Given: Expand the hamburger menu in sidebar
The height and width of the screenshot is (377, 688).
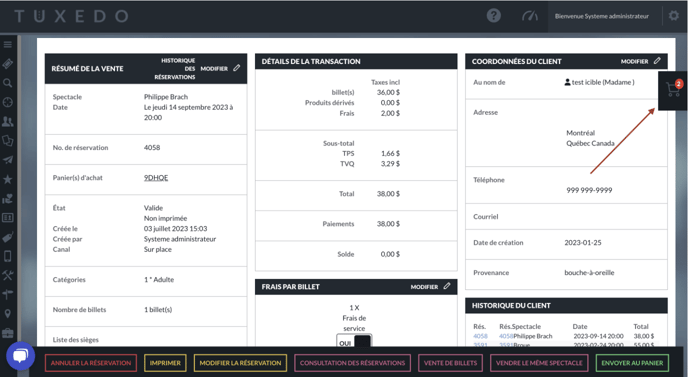Looking at the screenshot, I should coord(7,44).
